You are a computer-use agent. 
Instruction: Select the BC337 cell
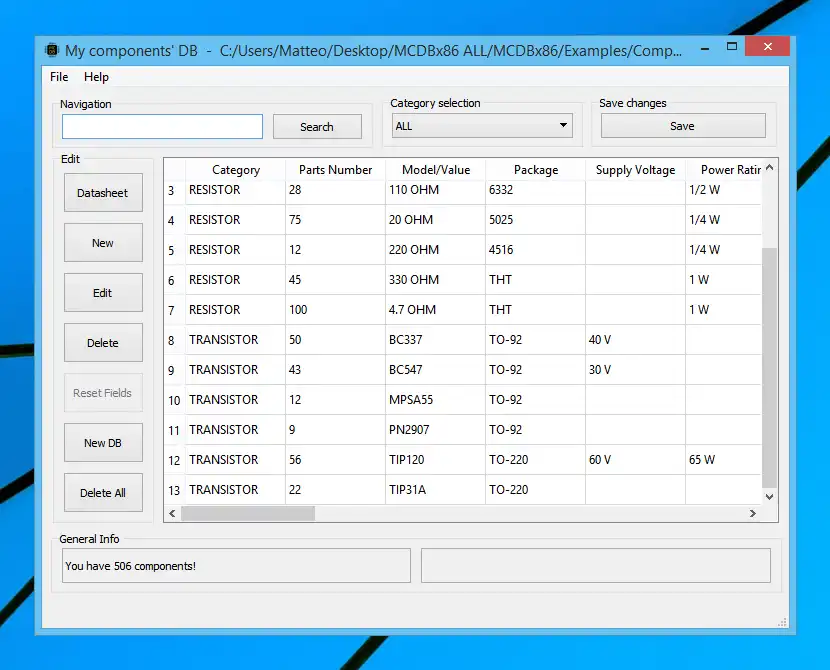pyautogui.click(x=436, y=340)
